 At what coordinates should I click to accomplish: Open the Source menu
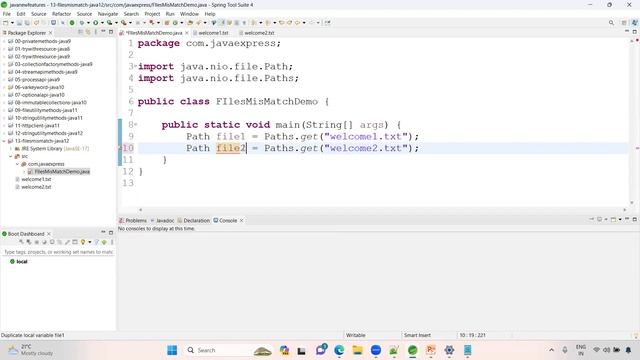tap(39, 14)
